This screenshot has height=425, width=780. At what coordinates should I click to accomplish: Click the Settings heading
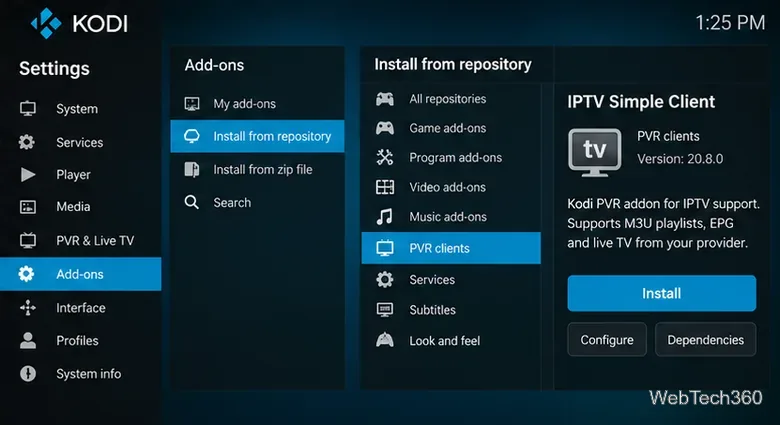tap(54, 68)
